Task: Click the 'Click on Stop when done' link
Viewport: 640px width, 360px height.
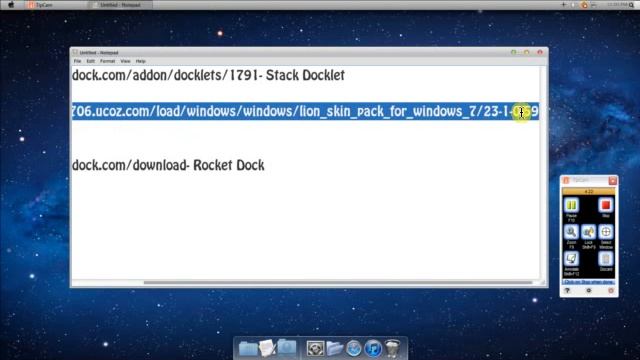Action: (589, 282)
